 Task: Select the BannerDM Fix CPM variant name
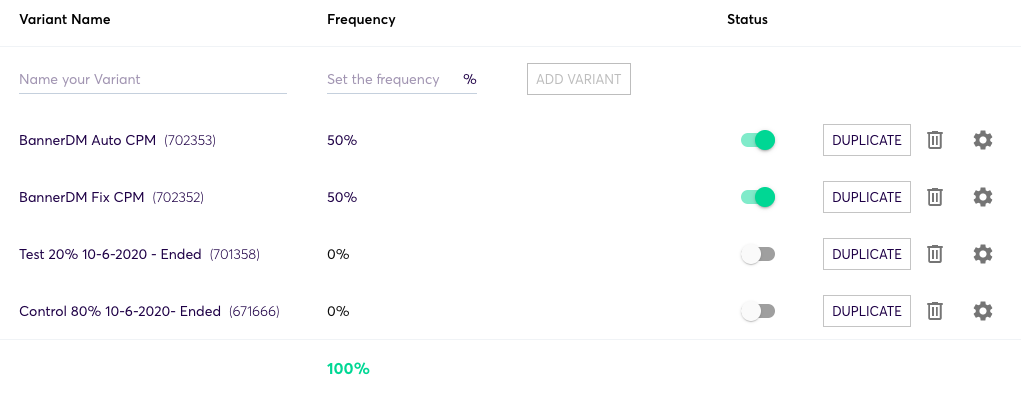pyautogui.click(x=81, y=197)
